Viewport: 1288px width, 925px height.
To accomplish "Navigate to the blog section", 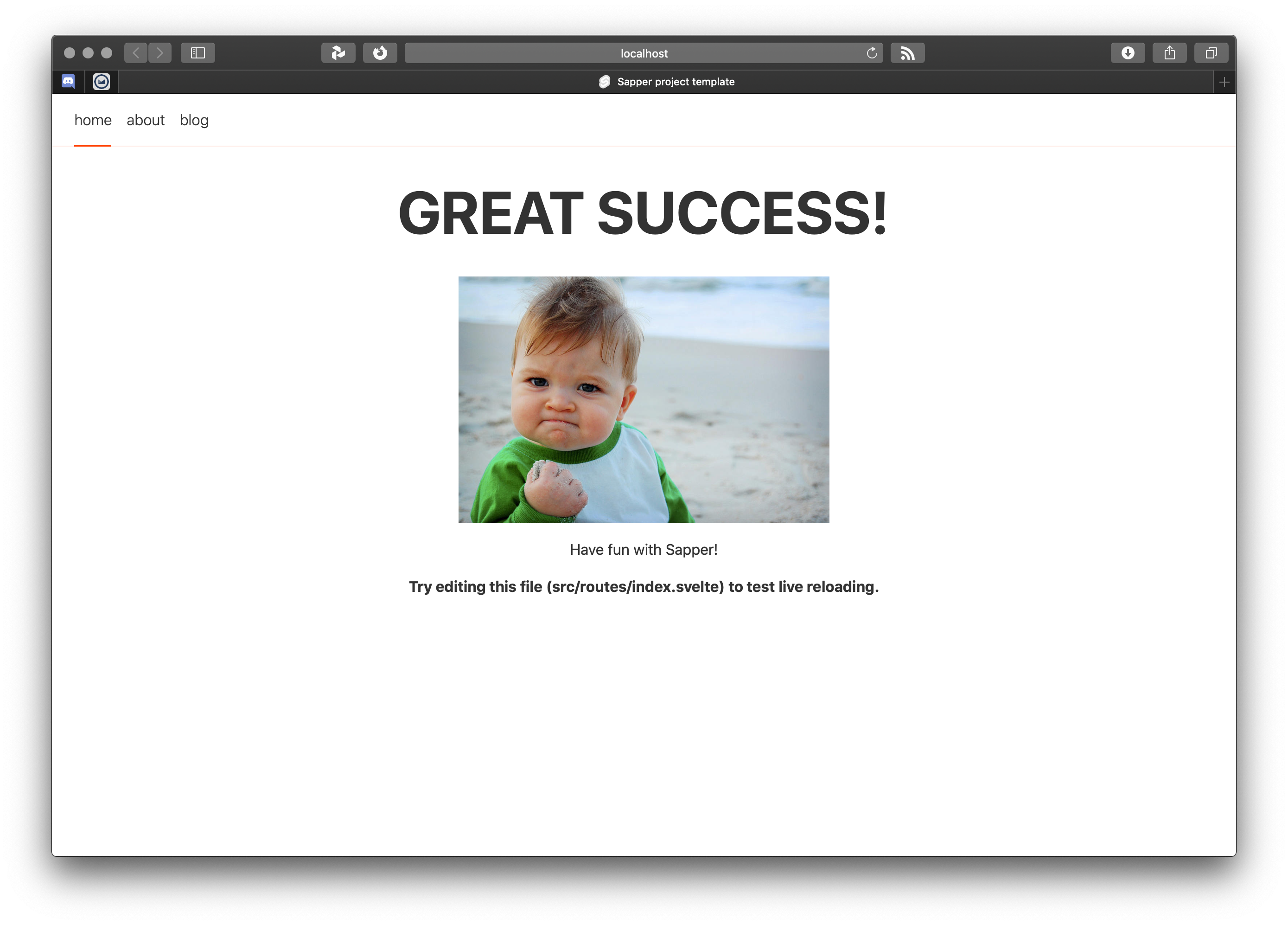I will [x=193, y=120].
